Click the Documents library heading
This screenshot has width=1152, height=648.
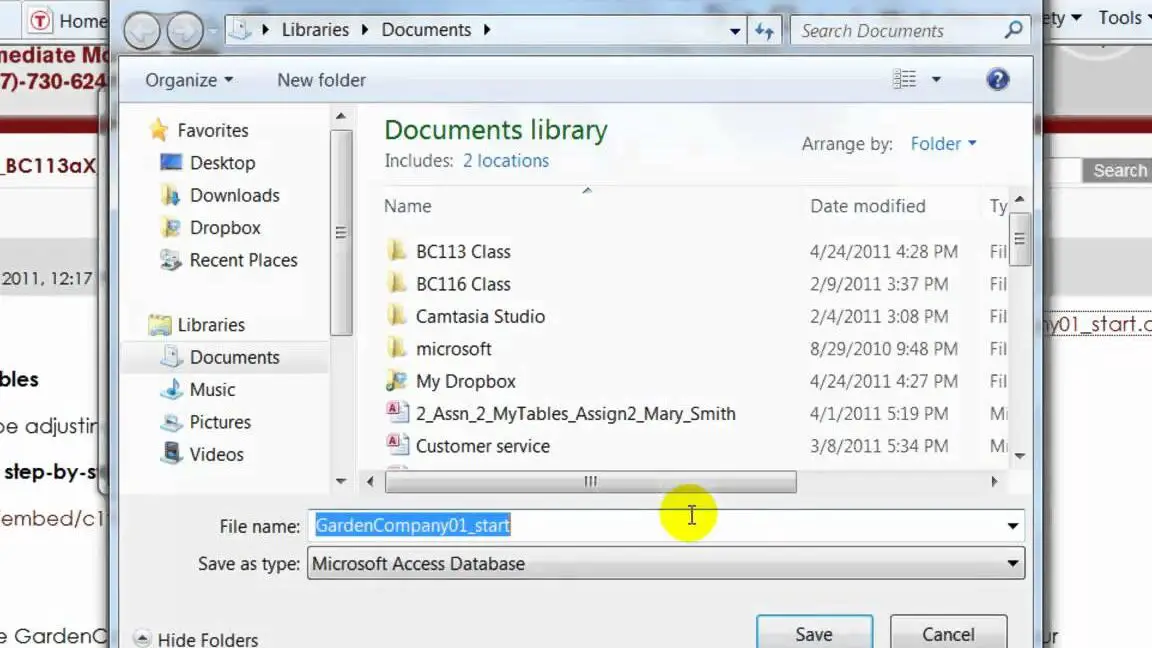click(x=496, y=130)
